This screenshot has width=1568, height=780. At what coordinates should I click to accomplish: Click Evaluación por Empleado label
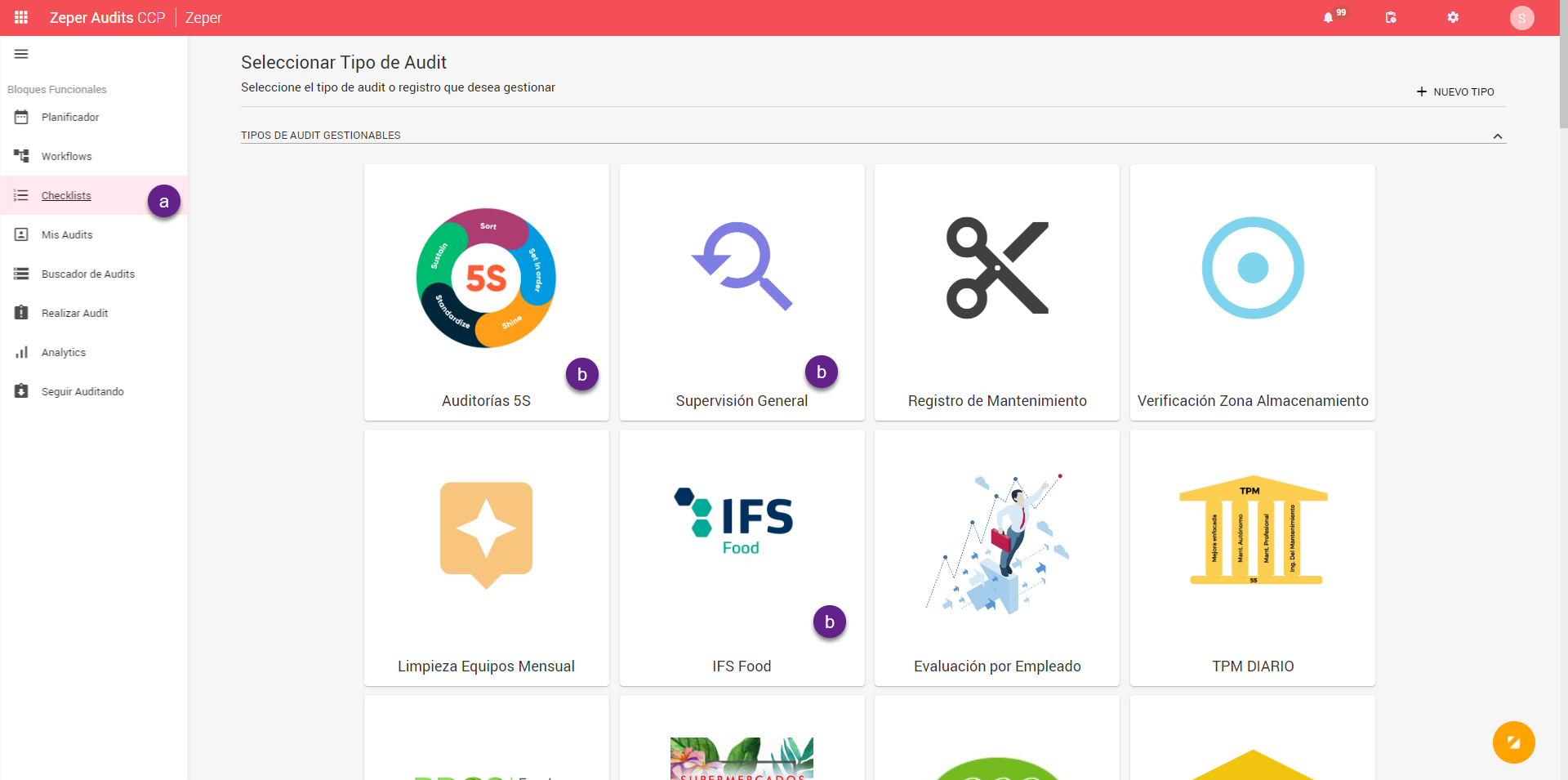[997, 666]
